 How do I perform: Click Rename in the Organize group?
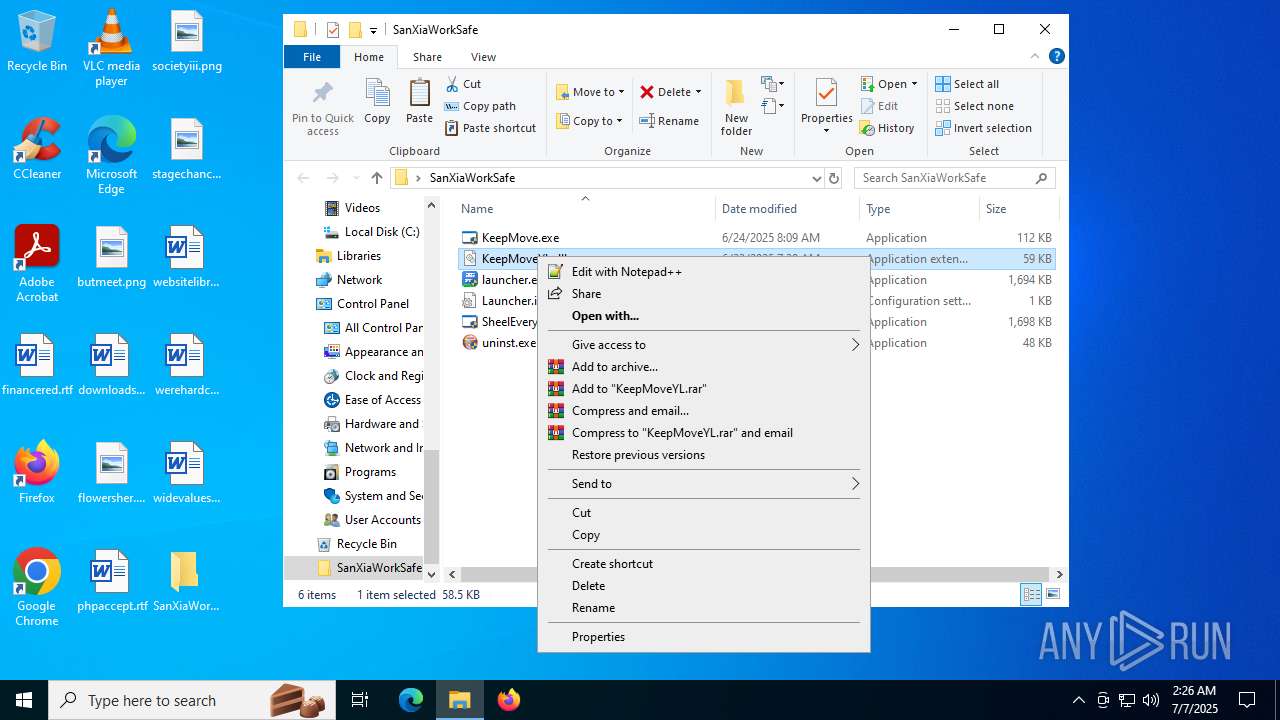pyautogui.click(x=670, y=121)
